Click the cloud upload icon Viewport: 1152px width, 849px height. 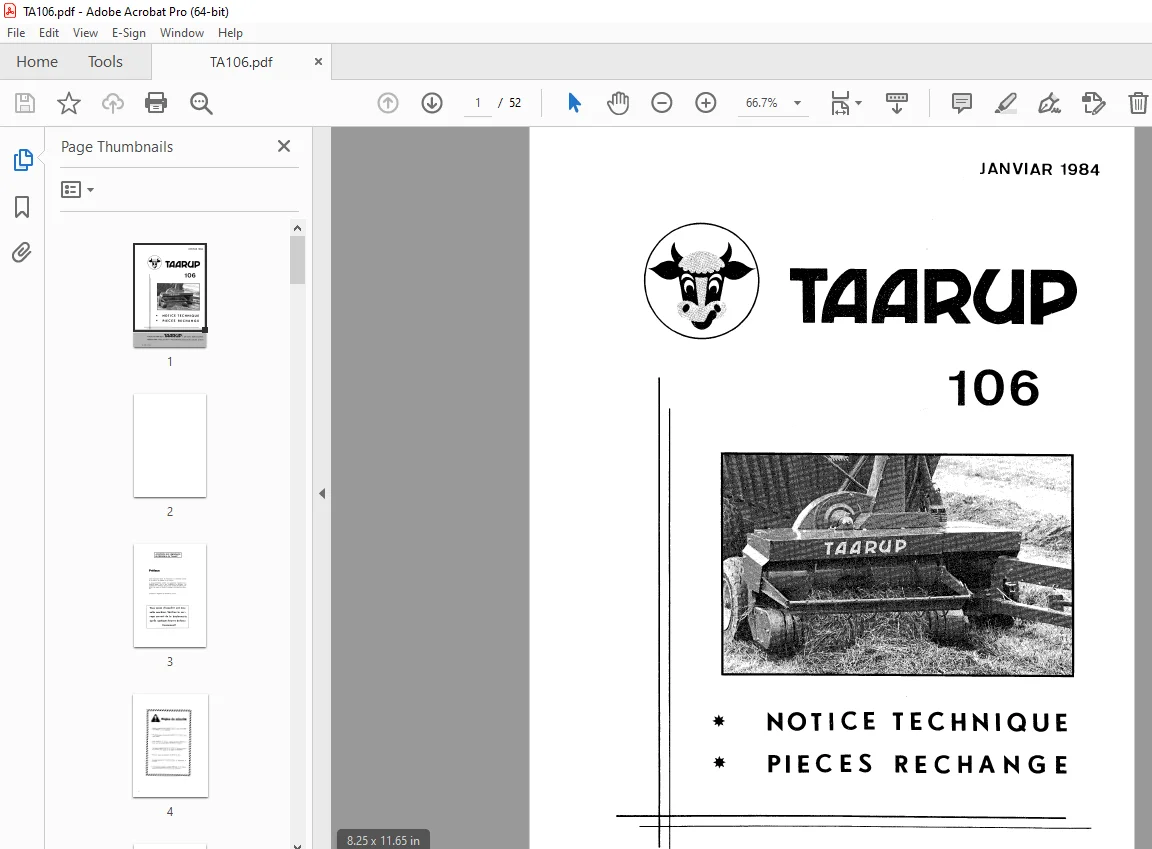point(112,103)
